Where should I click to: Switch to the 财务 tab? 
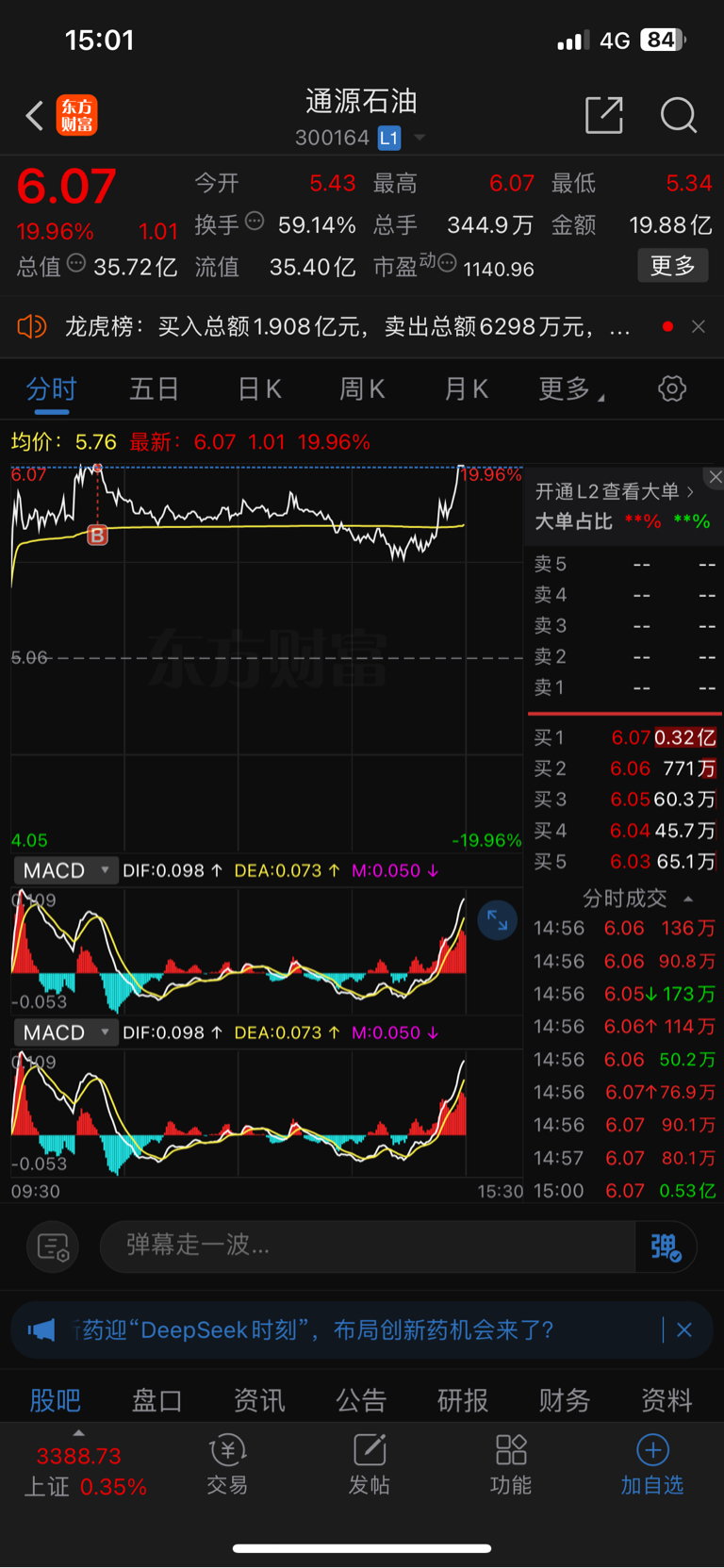point(565,1400)
